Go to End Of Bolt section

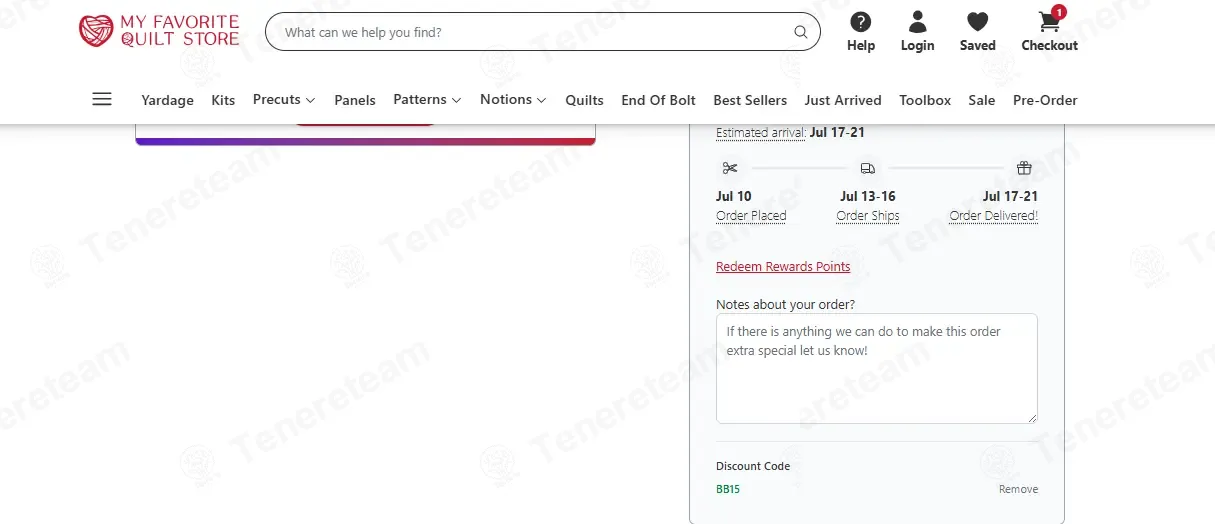click(x=658, y=100)
